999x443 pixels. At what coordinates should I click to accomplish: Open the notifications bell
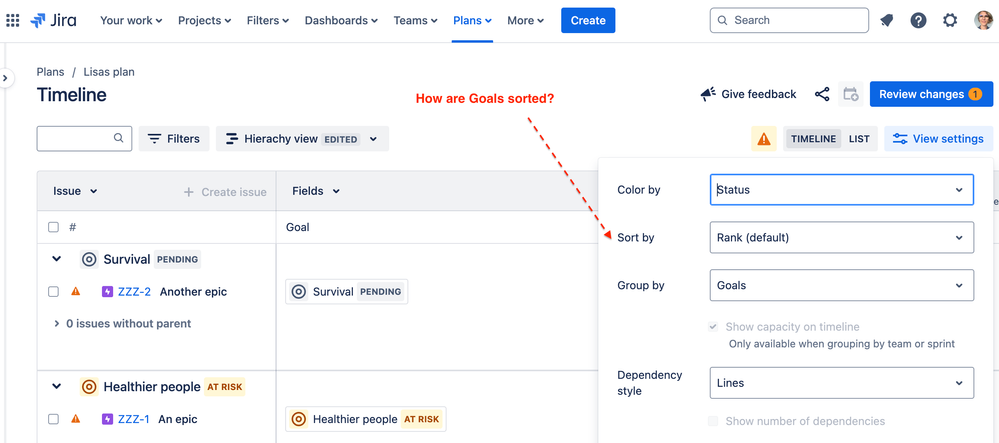[x=886, y=20]
